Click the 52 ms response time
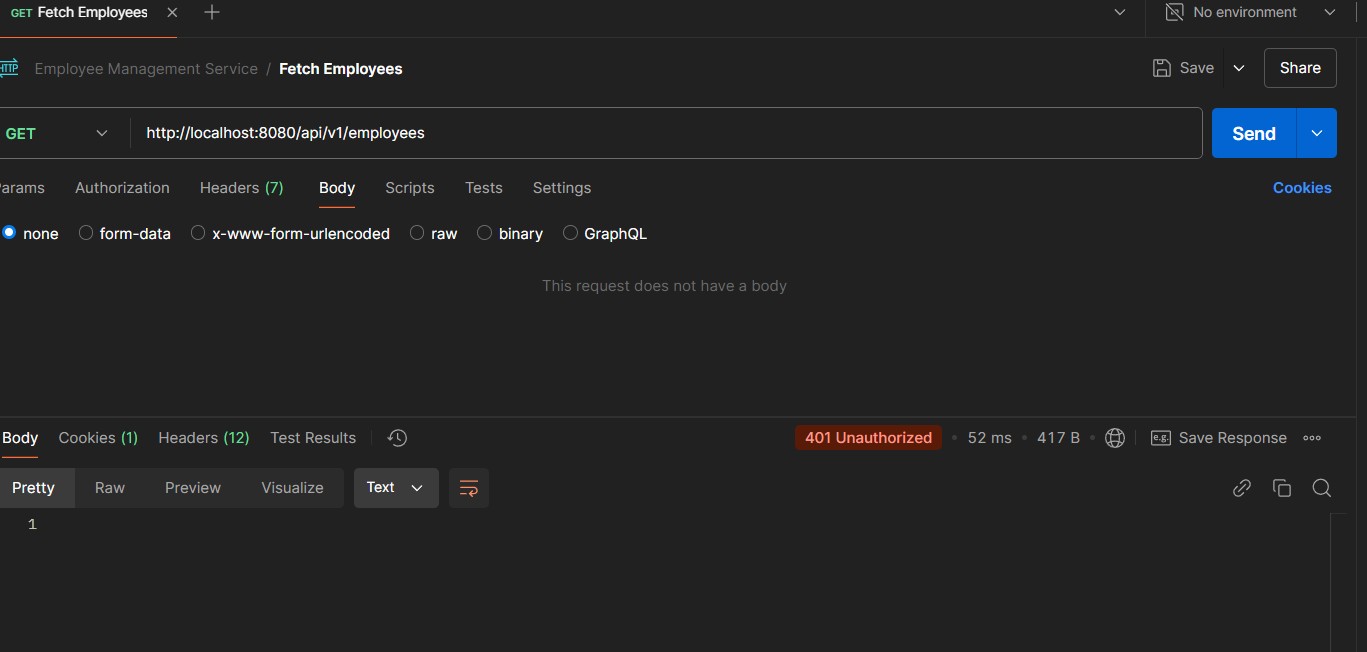Viewport: 1367px width, 652px height. tap(989, 438)
